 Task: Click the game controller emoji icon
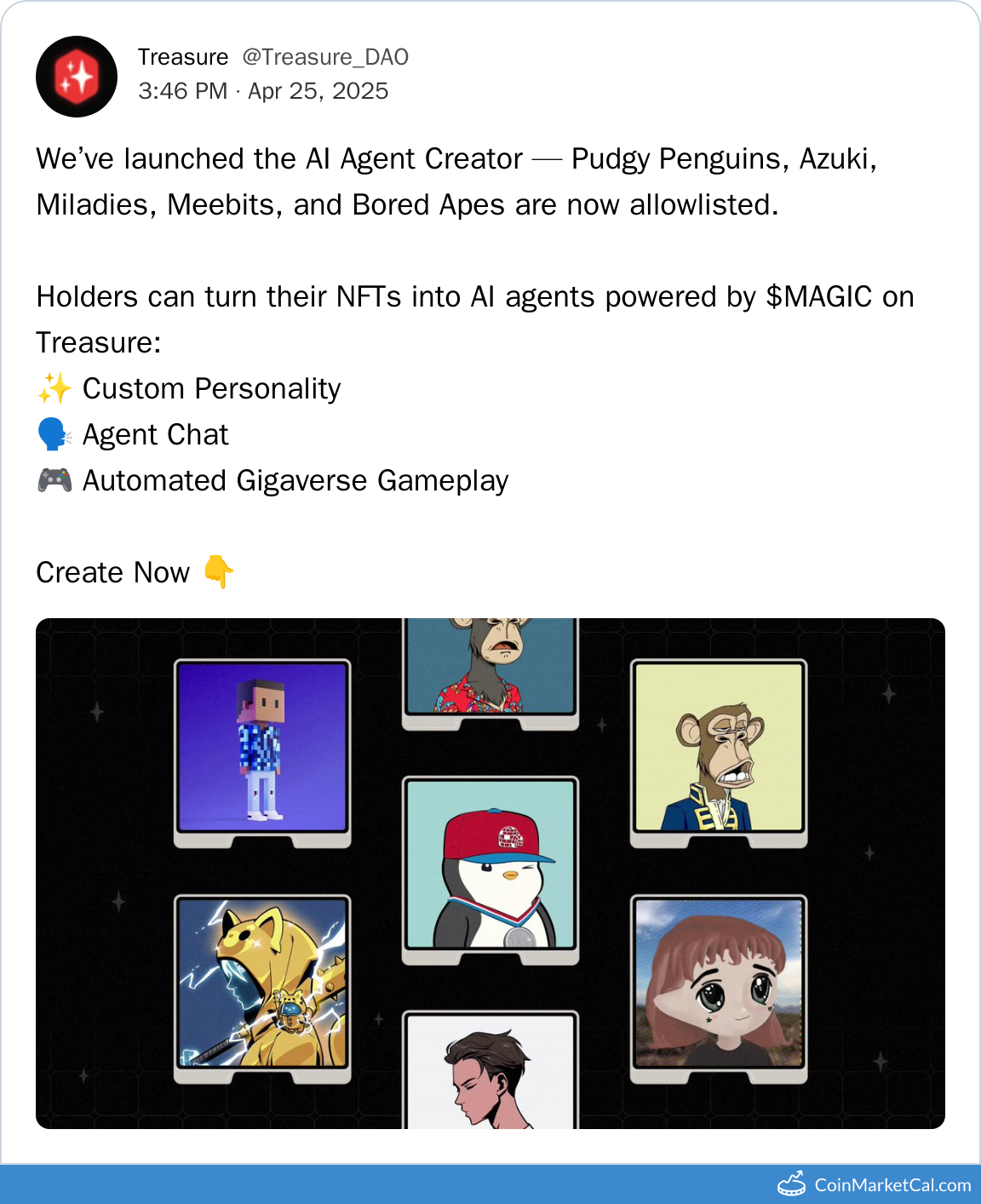coord(54,480)
